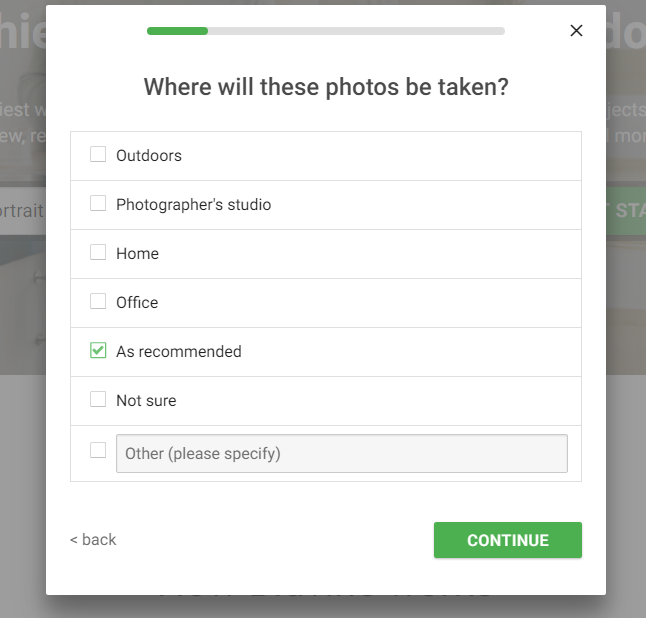The width and height of the screenshot is (646, 618).
Task: Click the green CONTINUE button
Action: click(x=508, y=540)
